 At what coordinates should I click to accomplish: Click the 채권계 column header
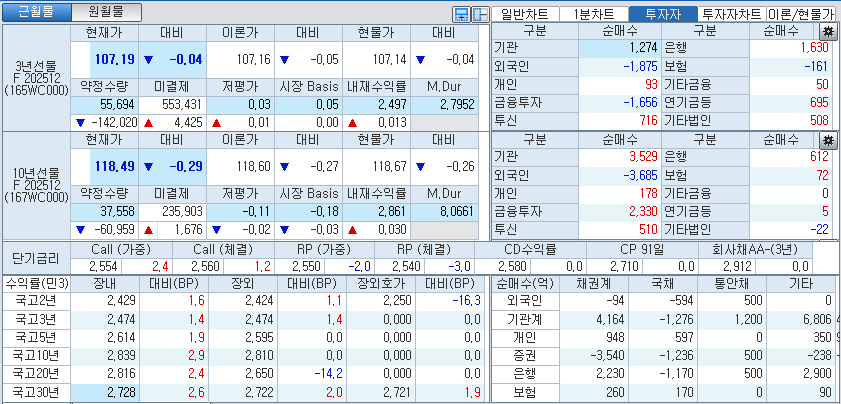click(x=594, y=283)
